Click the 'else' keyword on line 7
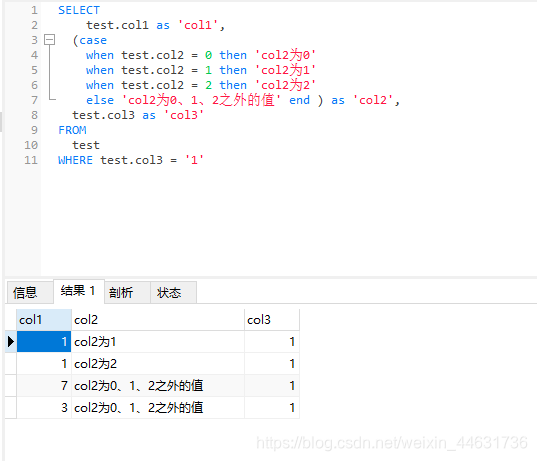 click(100, 100)
